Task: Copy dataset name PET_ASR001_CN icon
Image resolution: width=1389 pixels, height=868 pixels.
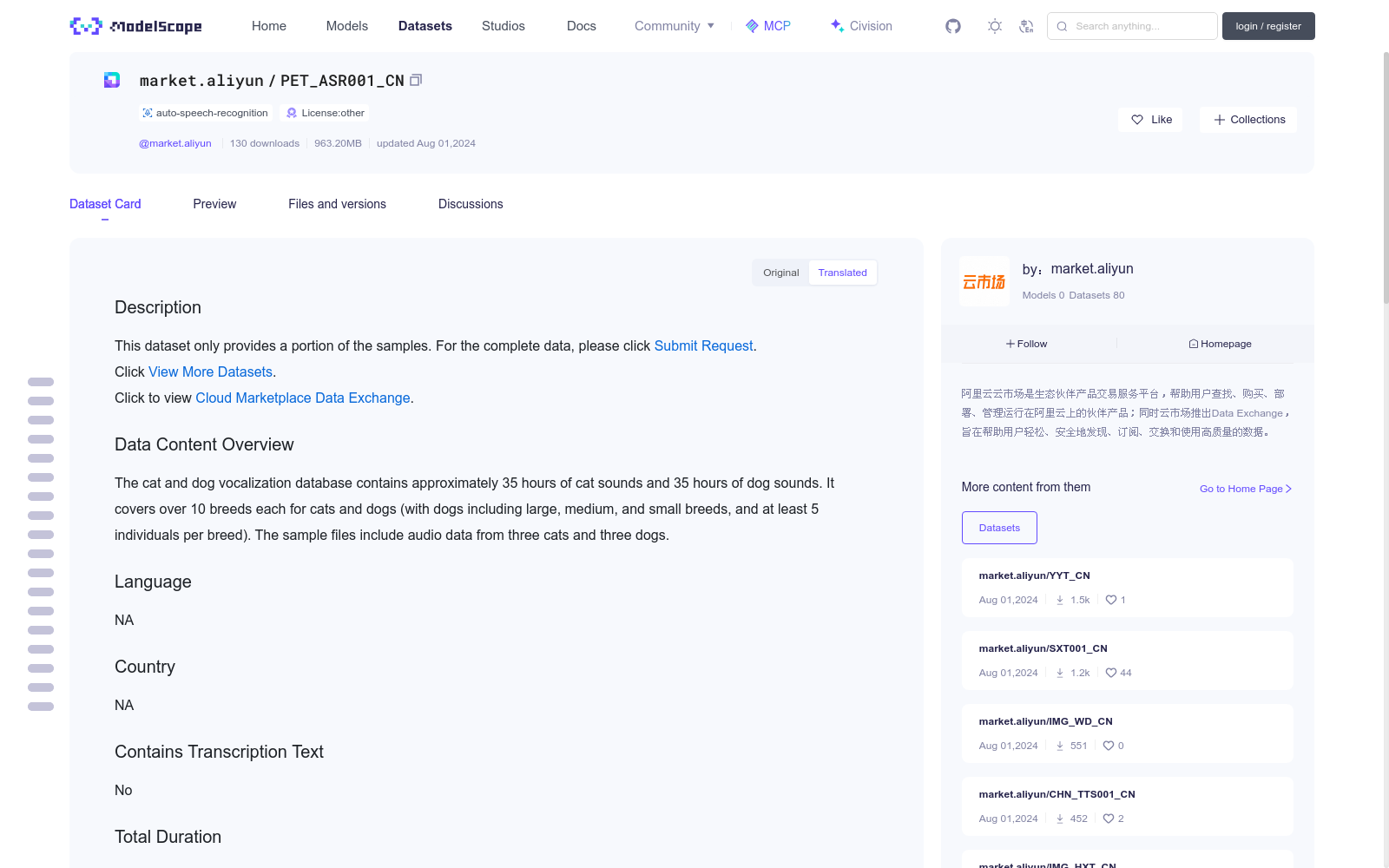Action: 416,80
